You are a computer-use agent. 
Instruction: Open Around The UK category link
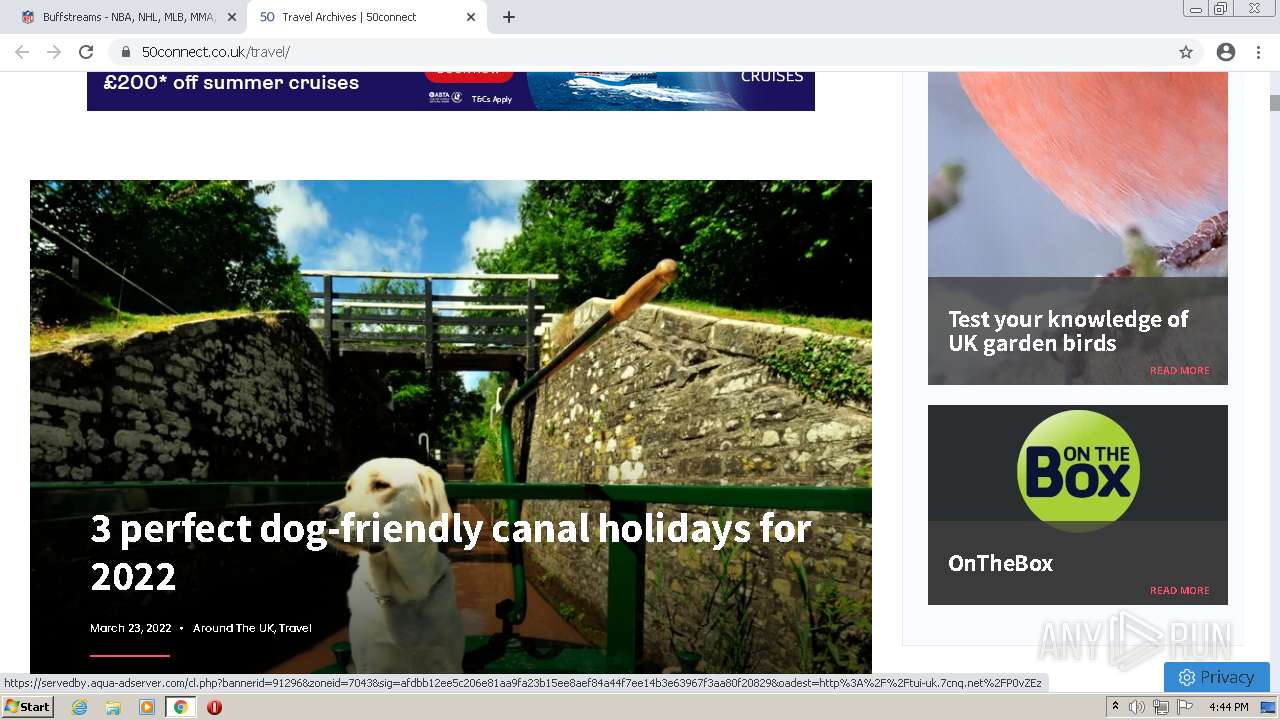(233, 628)
